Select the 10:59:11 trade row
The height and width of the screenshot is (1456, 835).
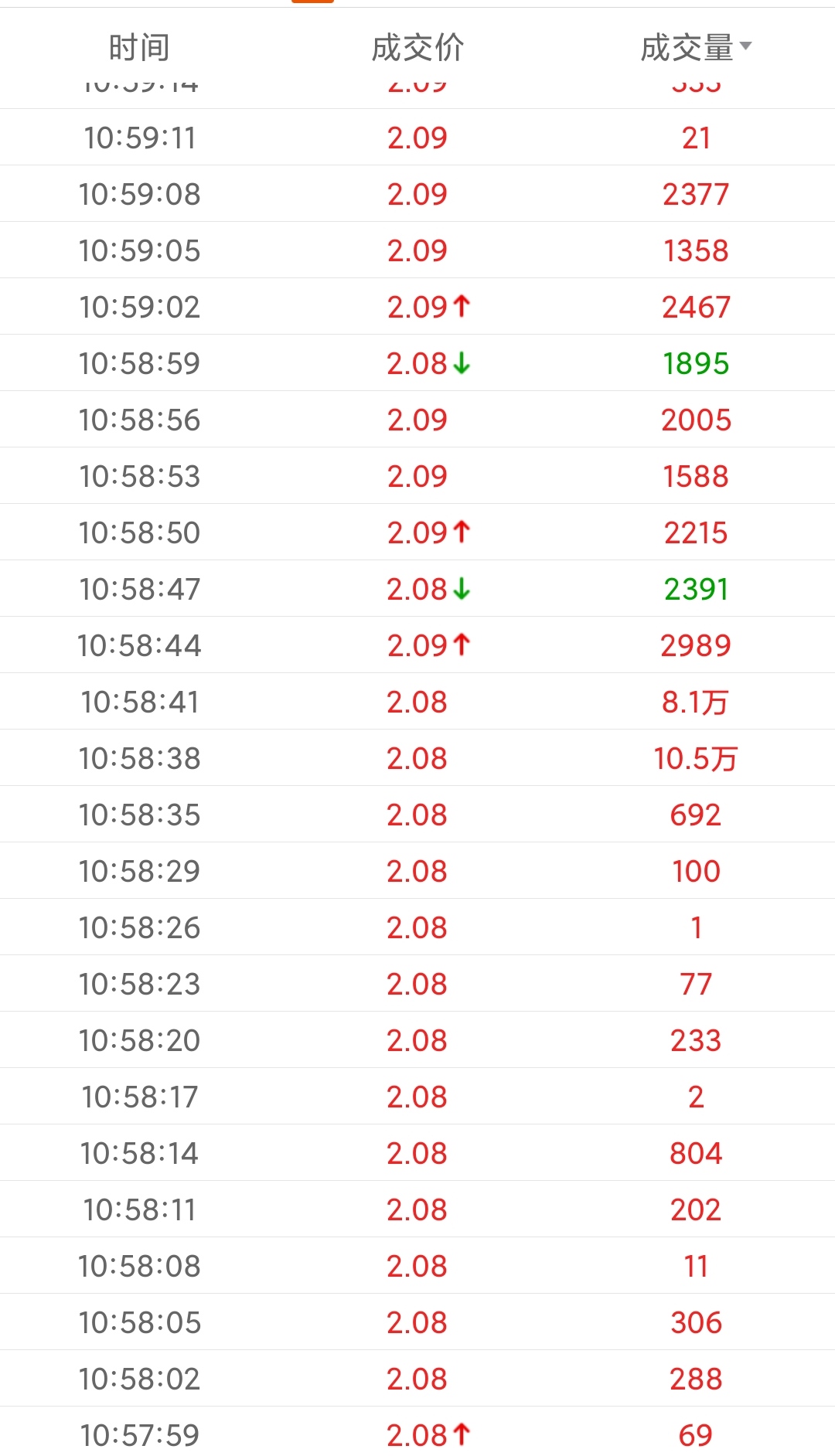[x=417, y=138]
